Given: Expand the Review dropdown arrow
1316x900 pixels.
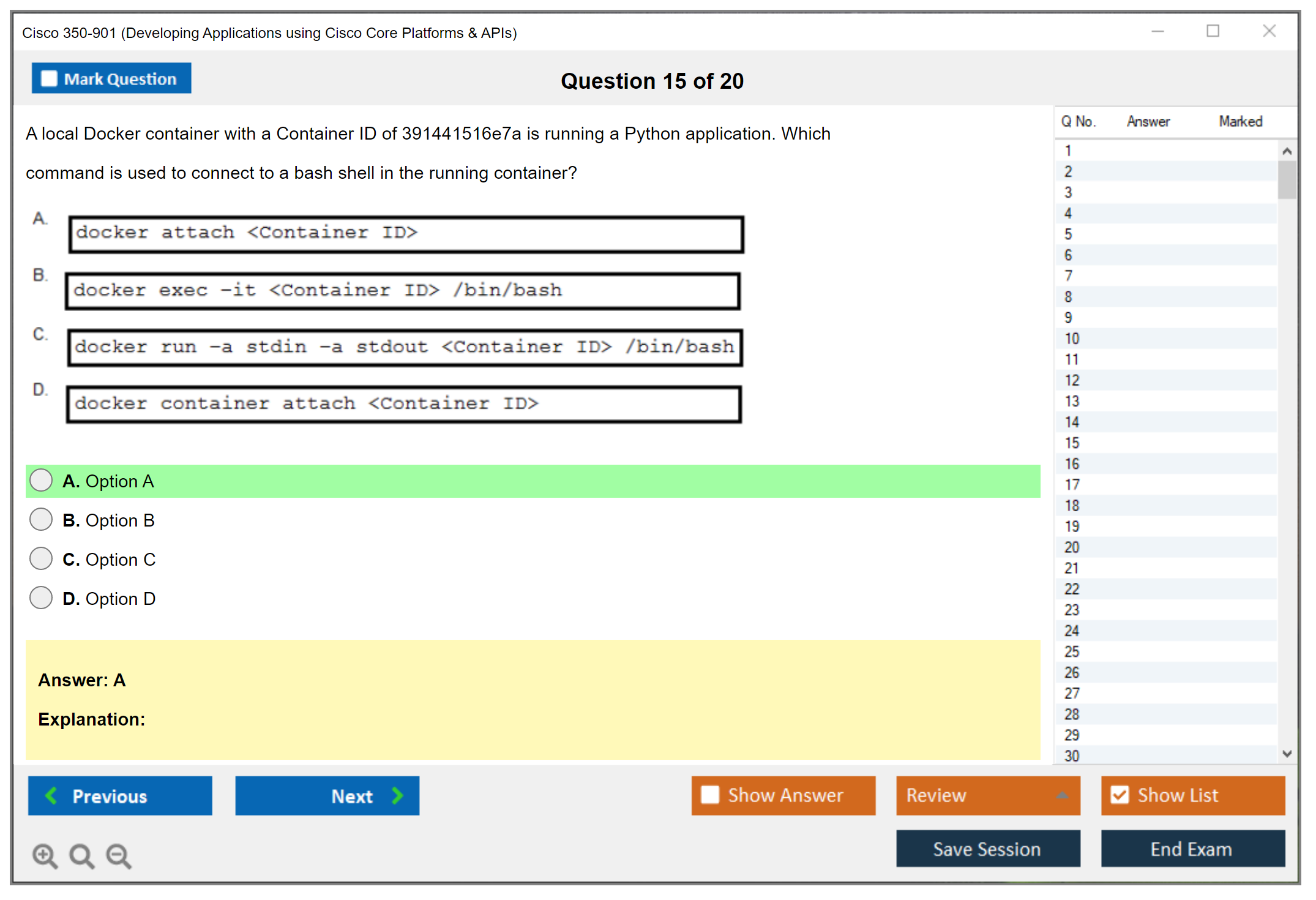Looking at the screenshot, I should tap(1063, 795).
